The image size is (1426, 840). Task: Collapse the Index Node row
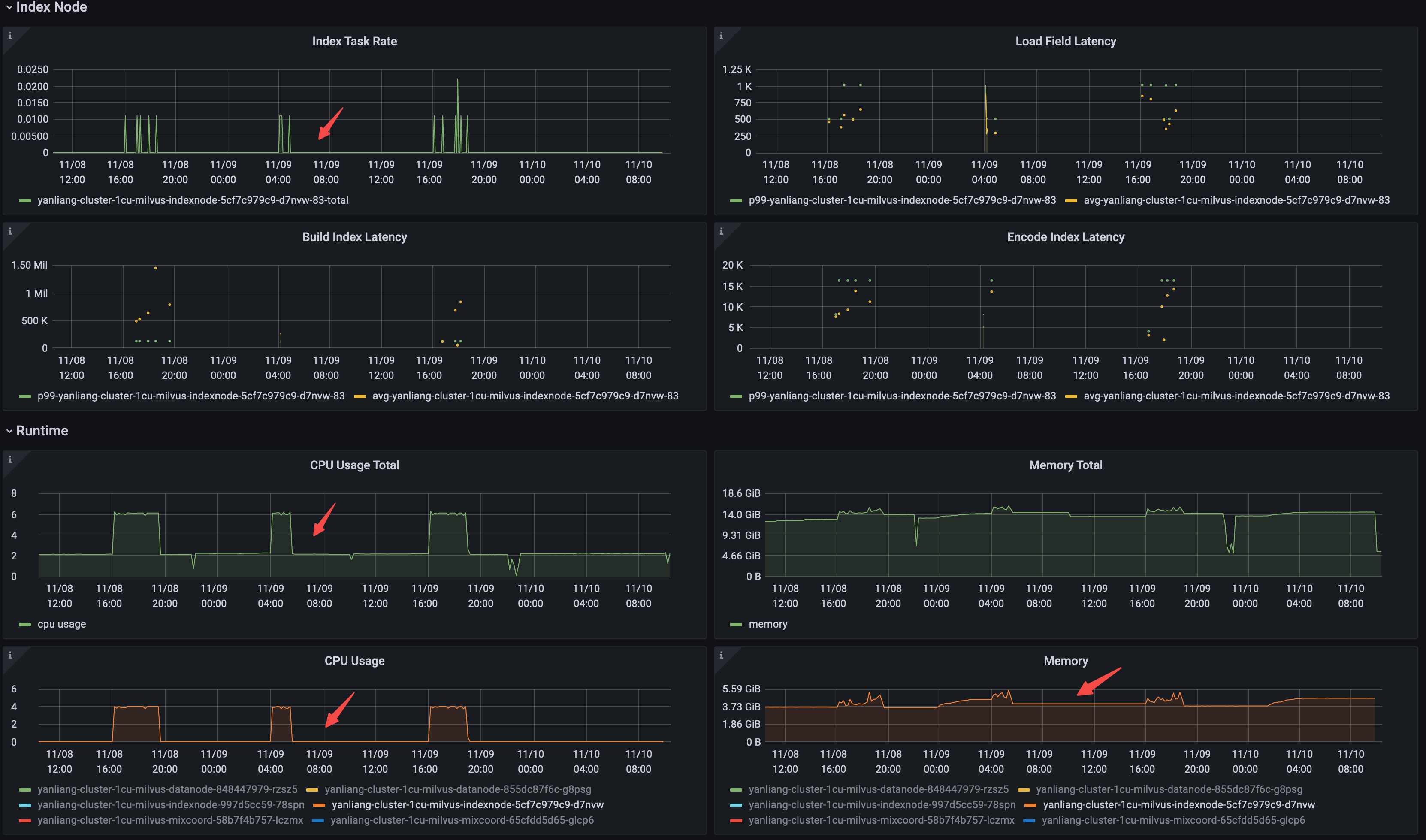coord(51,7)
